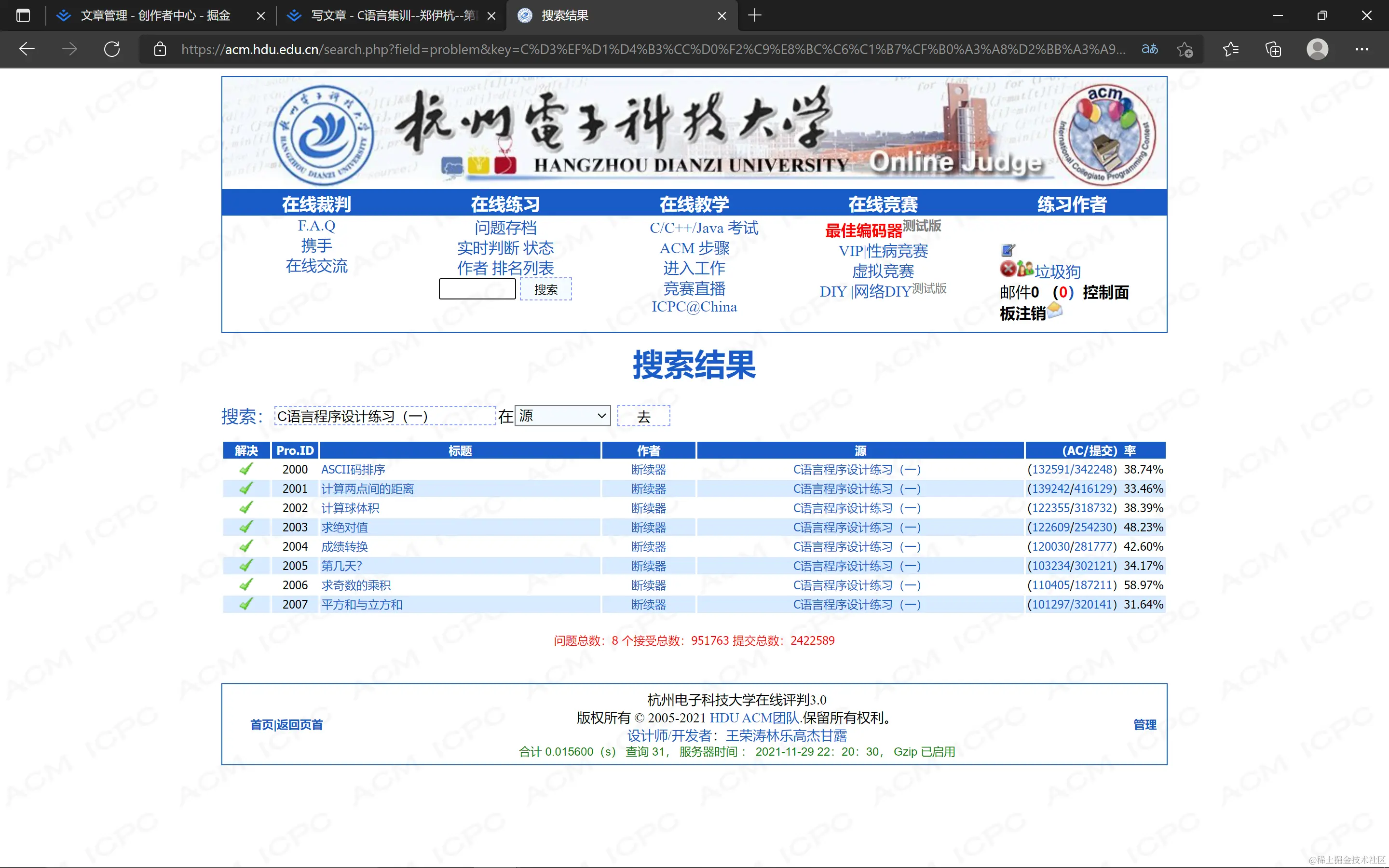Open the favorites list icon
The width and height of the screenshot is (1389, 868).
click(x=1230, y=49)
